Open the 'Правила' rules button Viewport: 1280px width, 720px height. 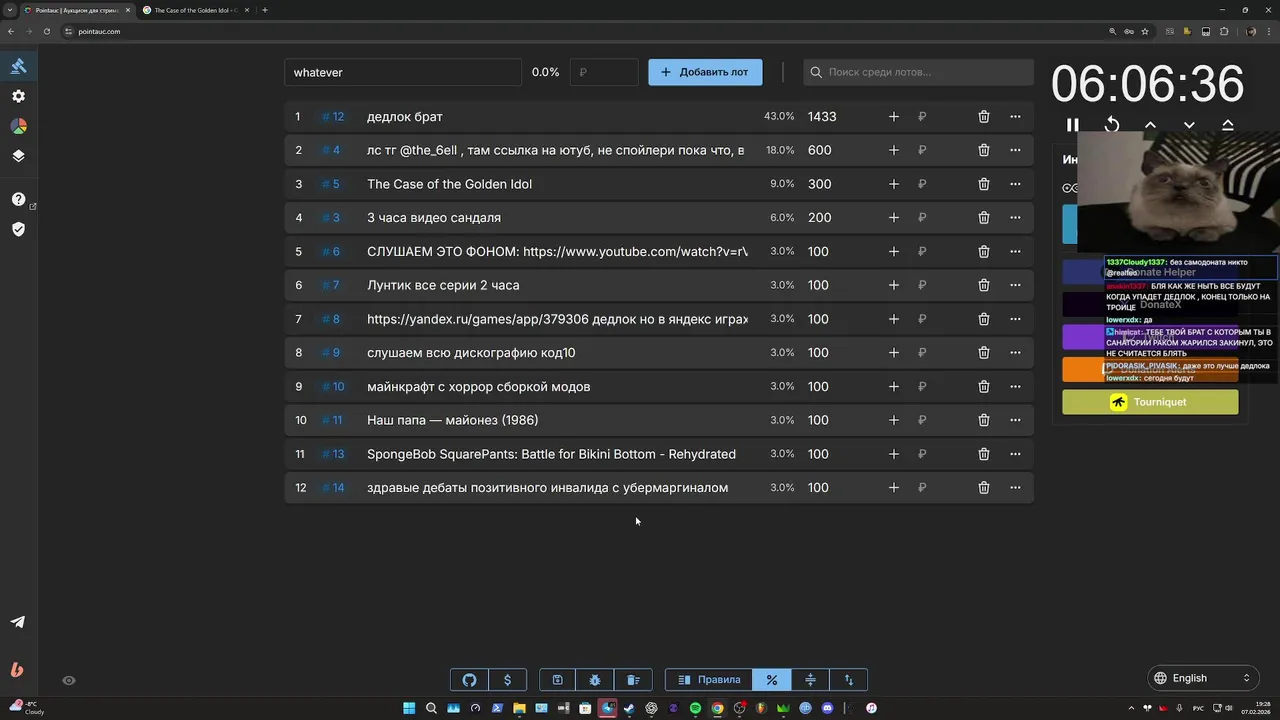tap(709, 680)
